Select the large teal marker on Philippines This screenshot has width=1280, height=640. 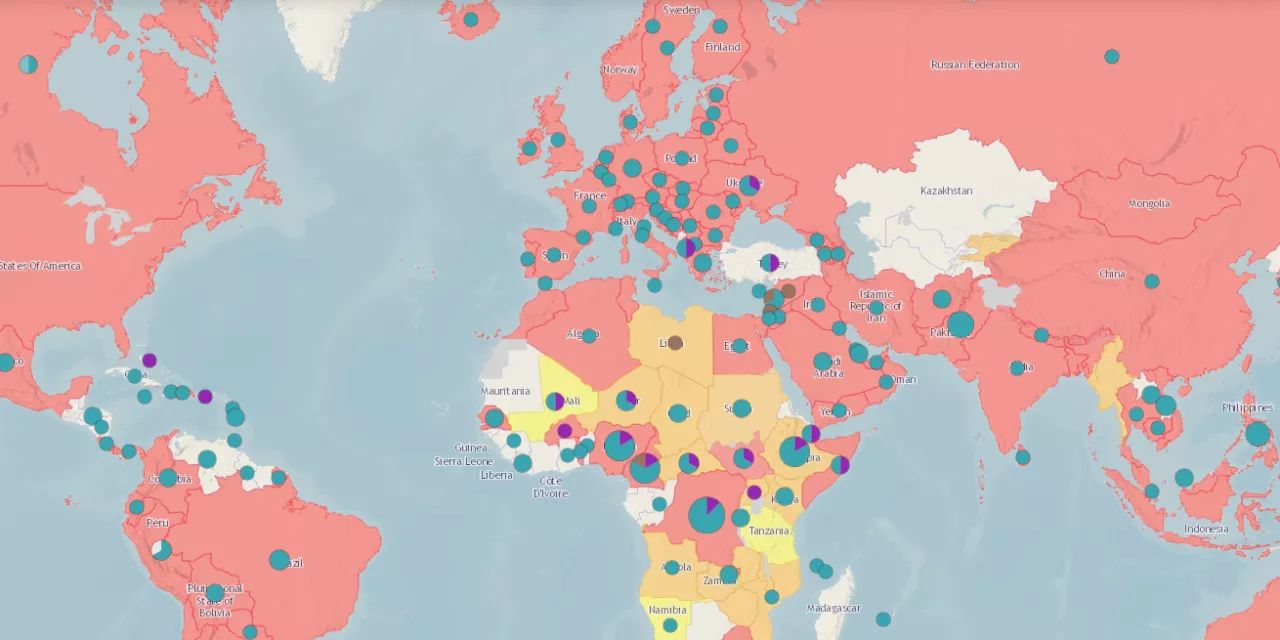1257,434
